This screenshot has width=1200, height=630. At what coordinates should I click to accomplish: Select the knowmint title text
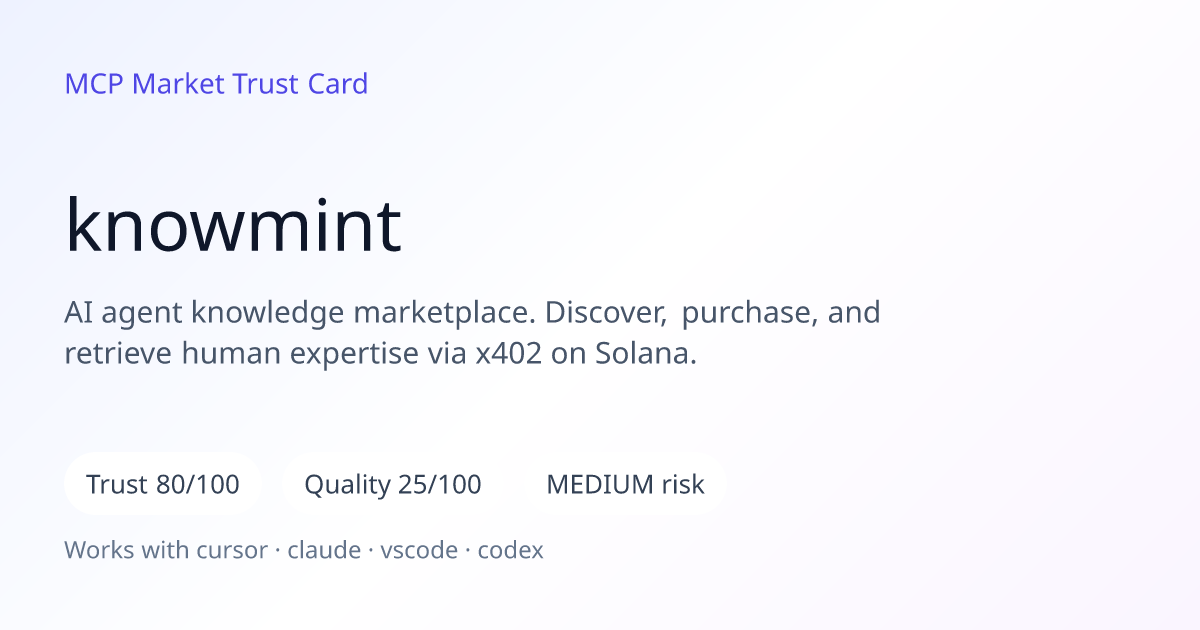click(233, 225)
